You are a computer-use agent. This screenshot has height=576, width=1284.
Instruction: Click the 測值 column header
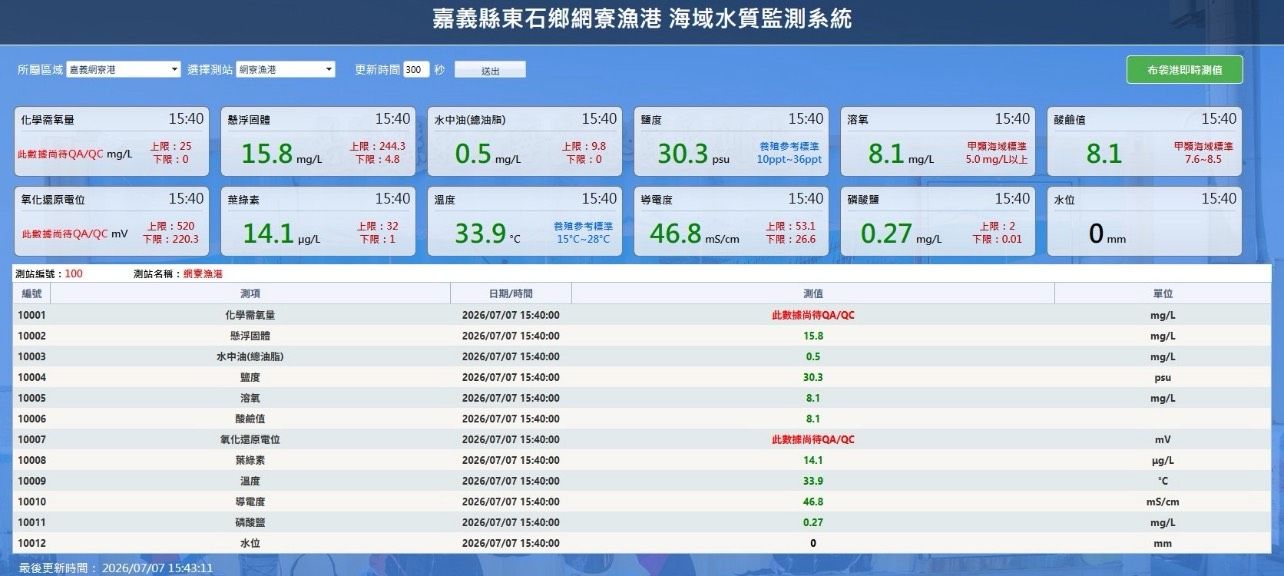(x=813, y=294)
